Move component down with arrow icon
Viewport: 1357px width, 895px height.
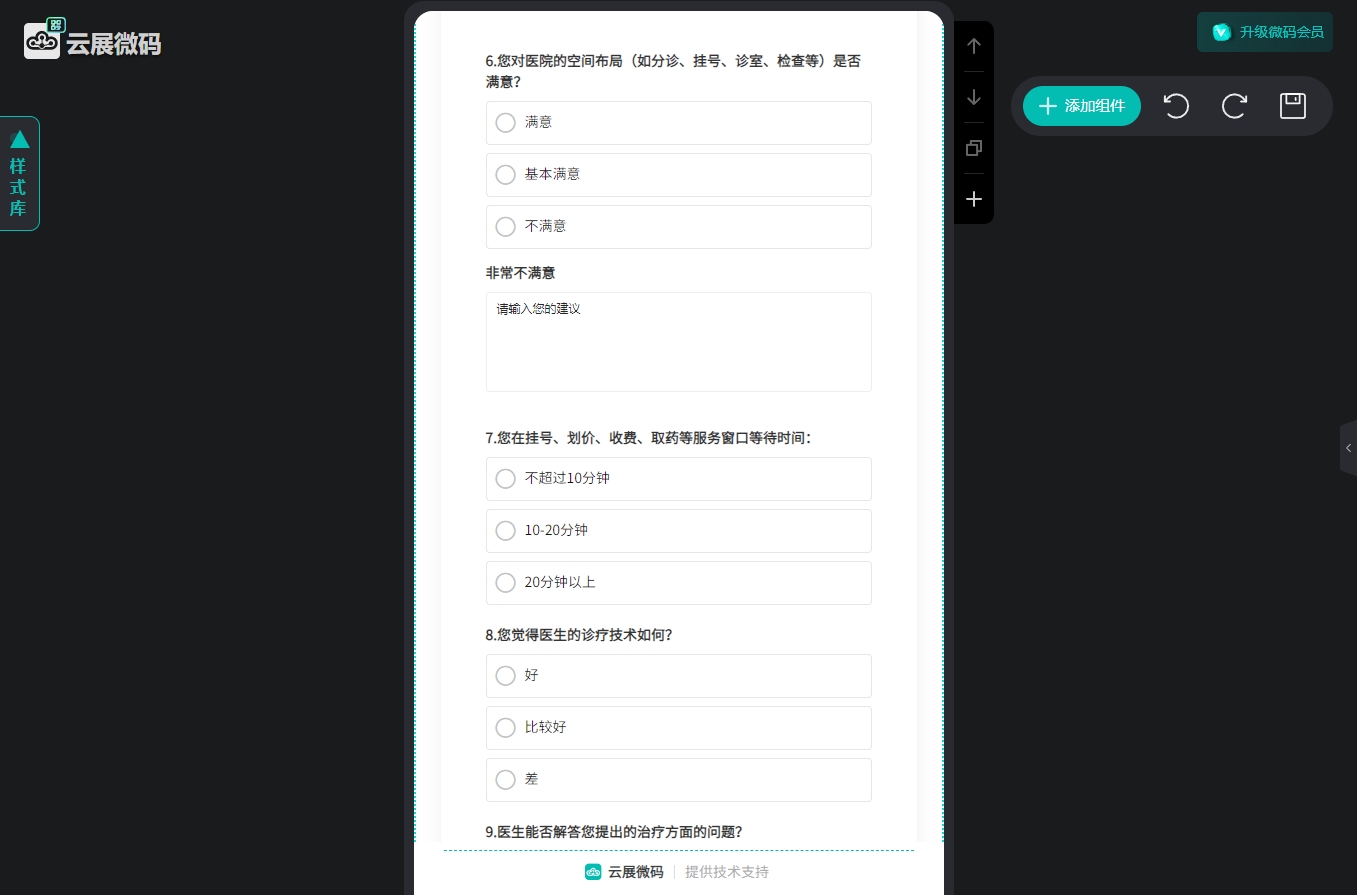(974, 97)
